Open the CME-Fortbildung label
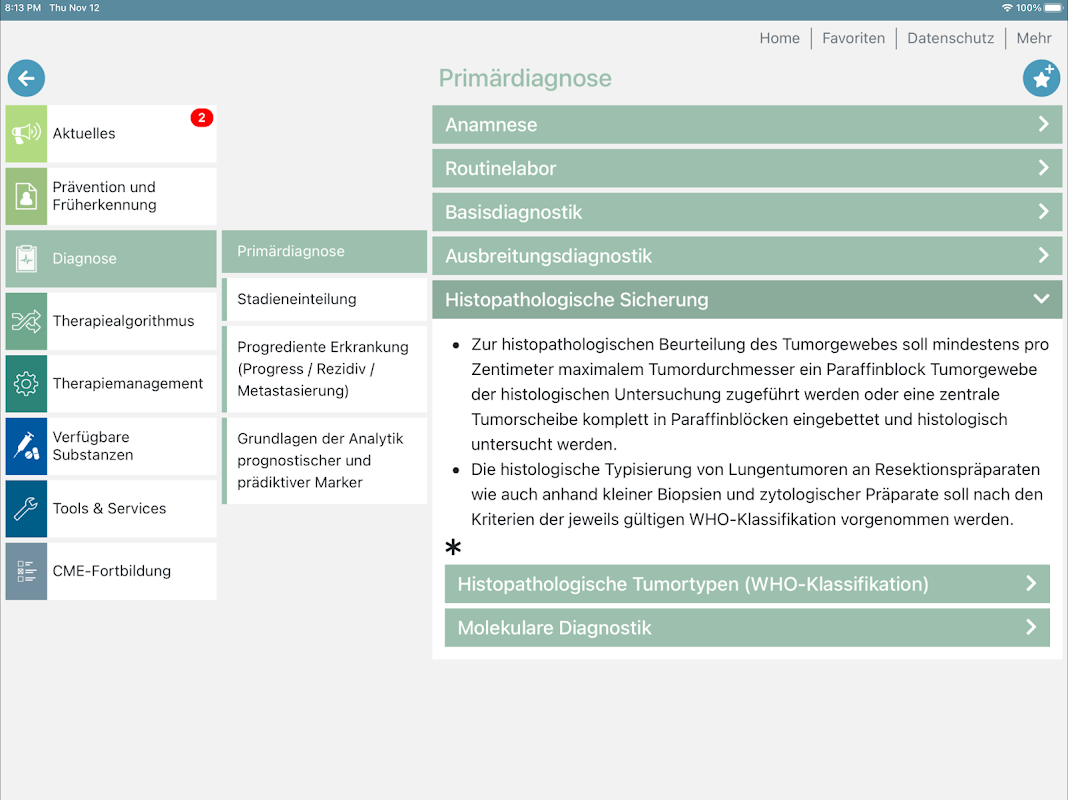This screenshot has width=1068, height=800. tap(112, 571)
